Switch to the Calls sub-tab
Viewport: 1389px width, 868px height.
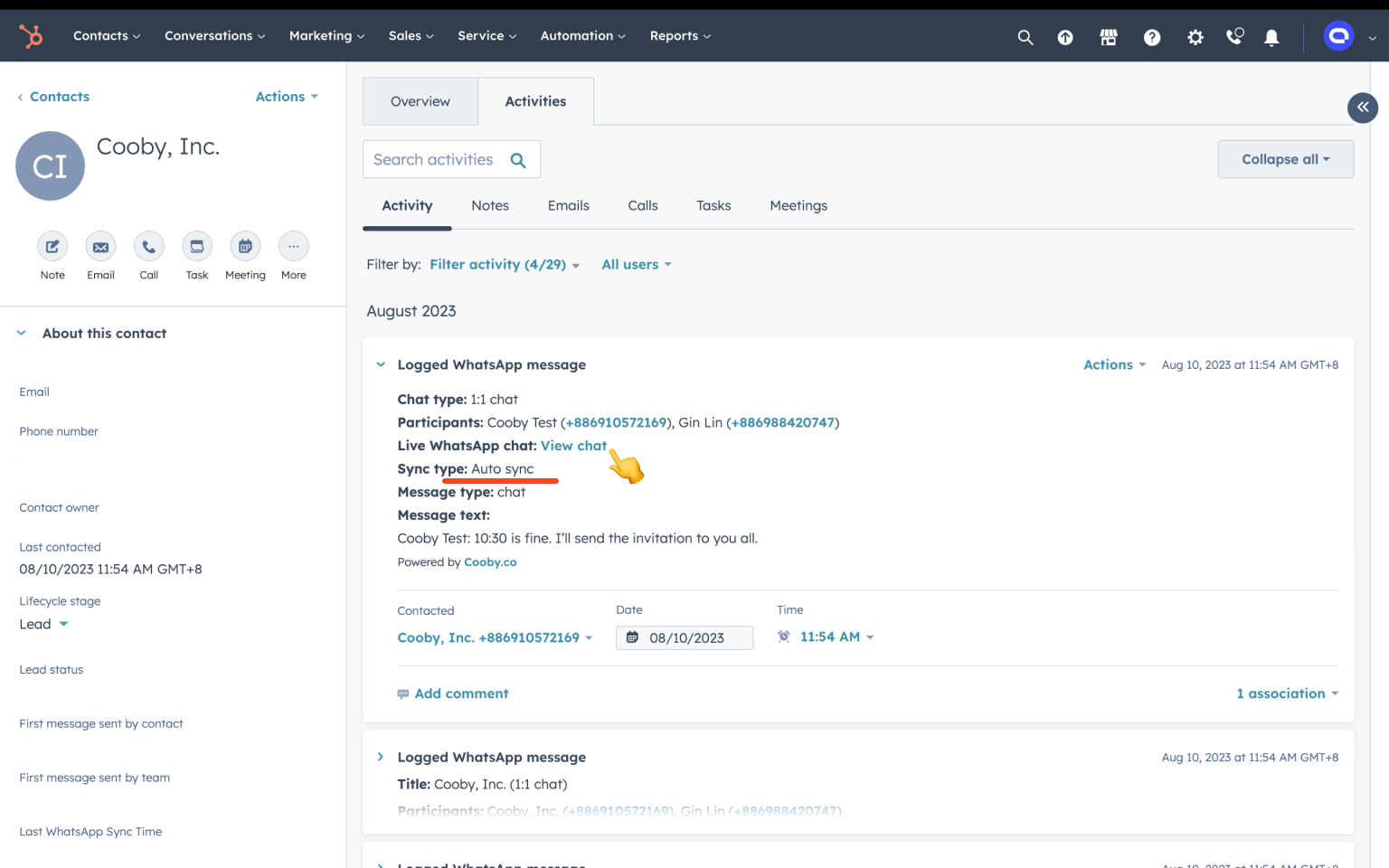(x=643, y=206)
